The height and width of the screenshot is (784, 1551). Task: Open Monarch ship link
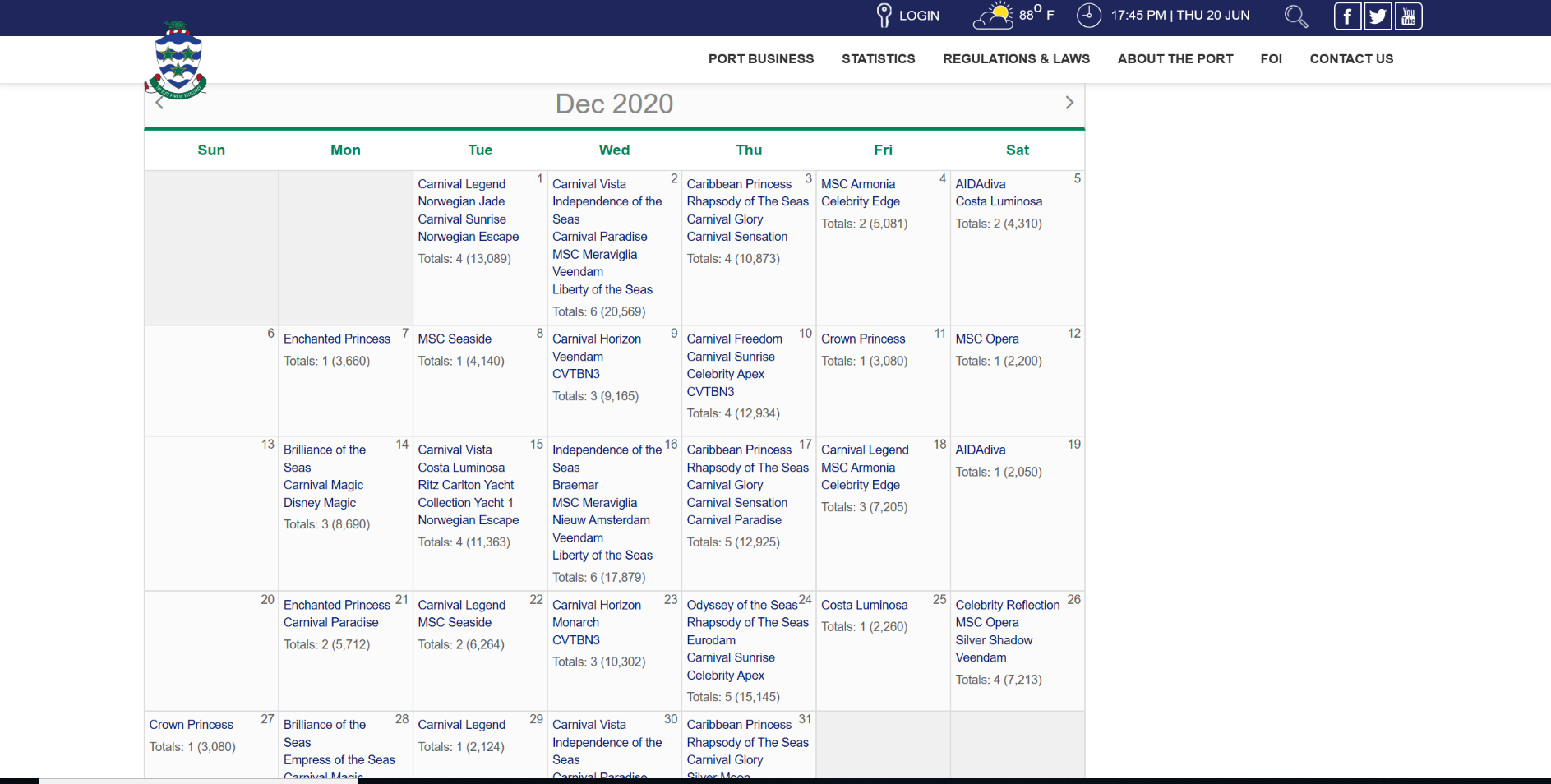pyautogui.click(x=575, y=623)
